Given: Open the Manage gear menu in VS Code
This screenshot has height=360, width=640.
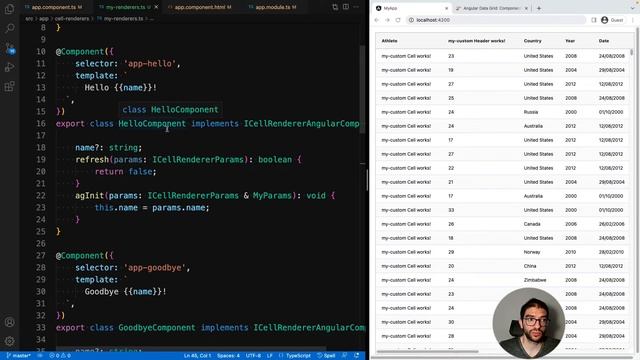Looking at the screenshot, I should [9, 341].
